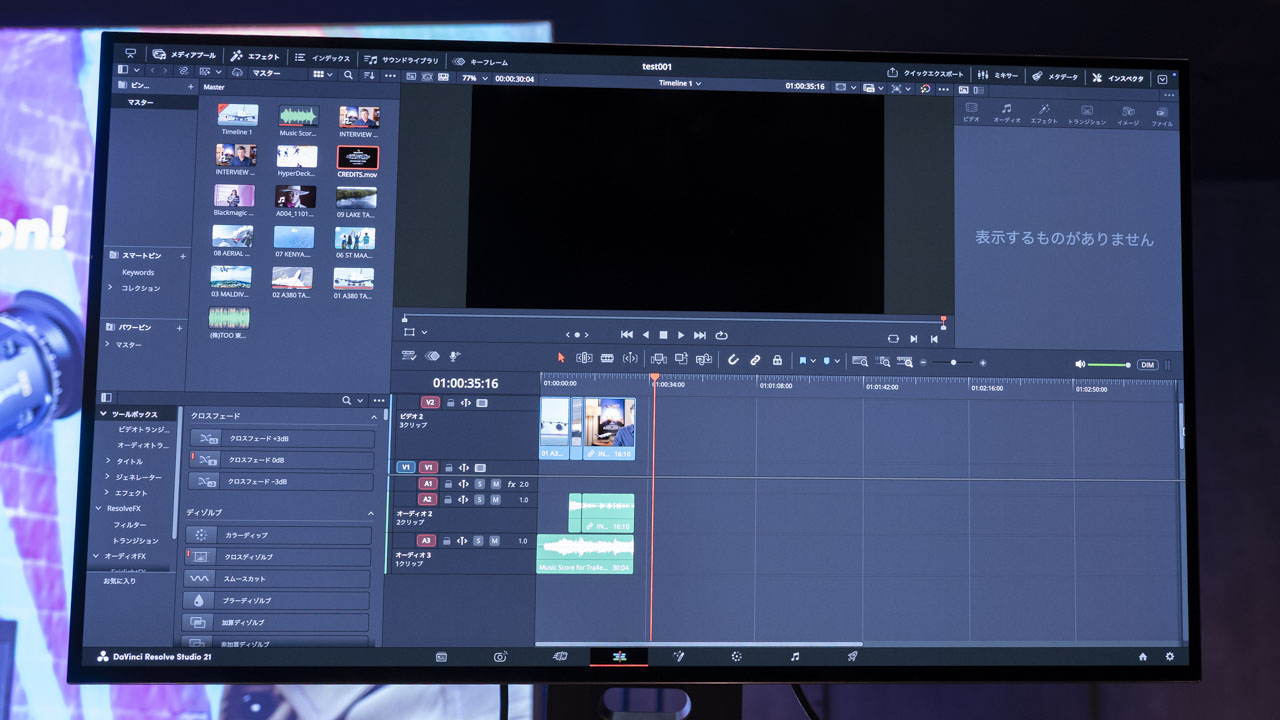Viewport: 1280px width, 720px height.
Task: Click the linked selection chain icon
Action: point(755,359)
